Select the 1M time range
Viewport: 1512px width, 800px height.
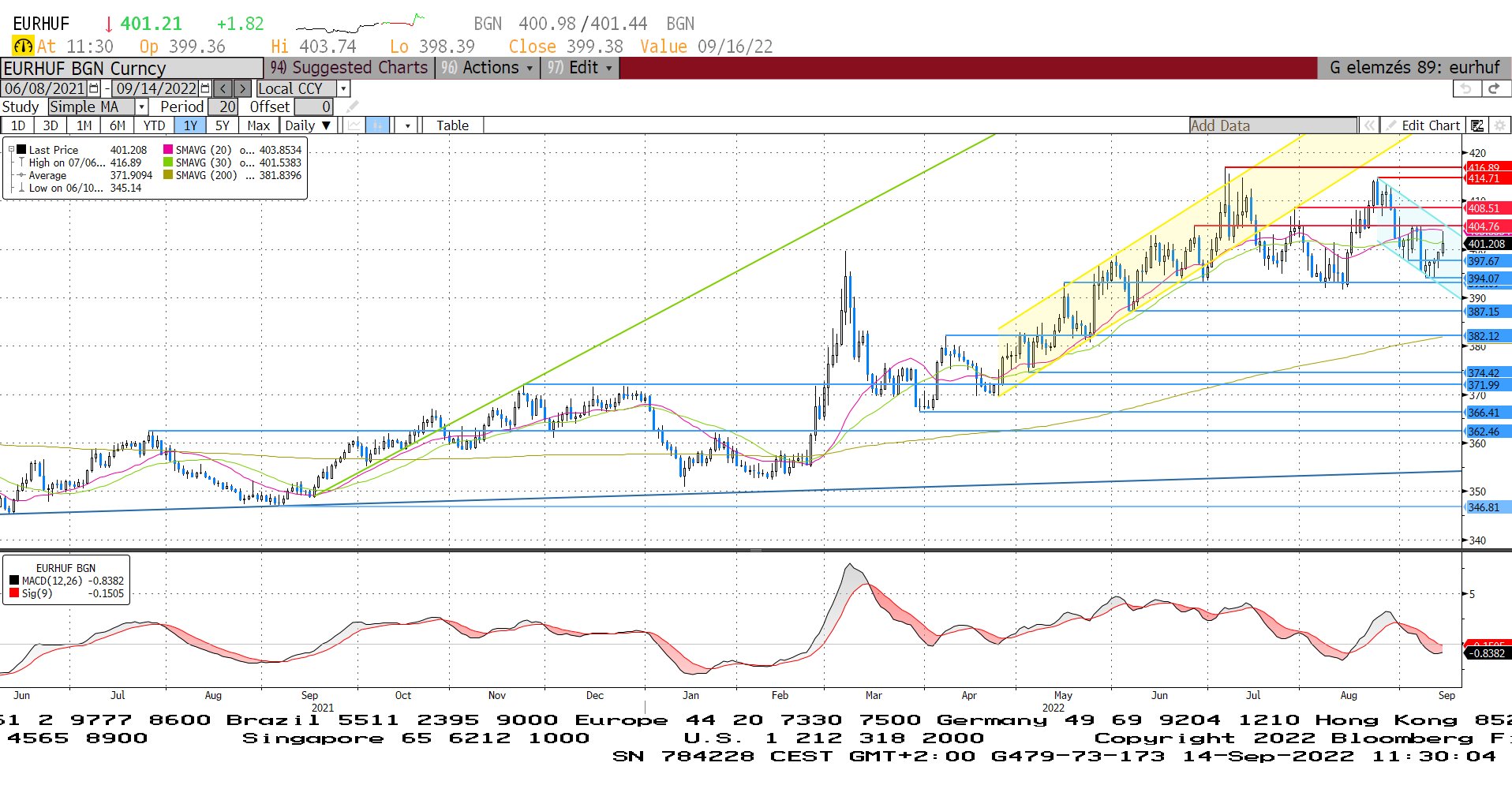pyautogui.click(x=84, y=125)
